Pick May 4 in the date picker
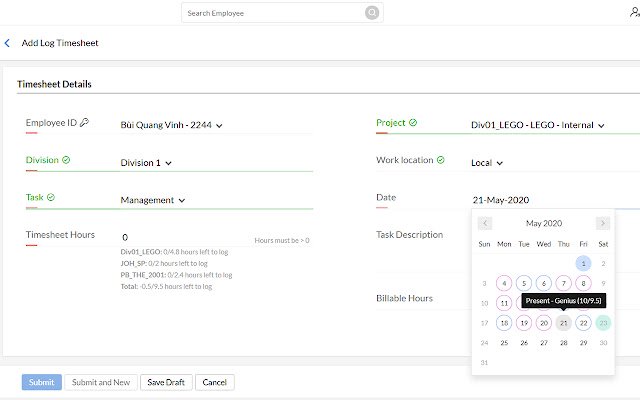The image size is (640, 400). [504, 283]
